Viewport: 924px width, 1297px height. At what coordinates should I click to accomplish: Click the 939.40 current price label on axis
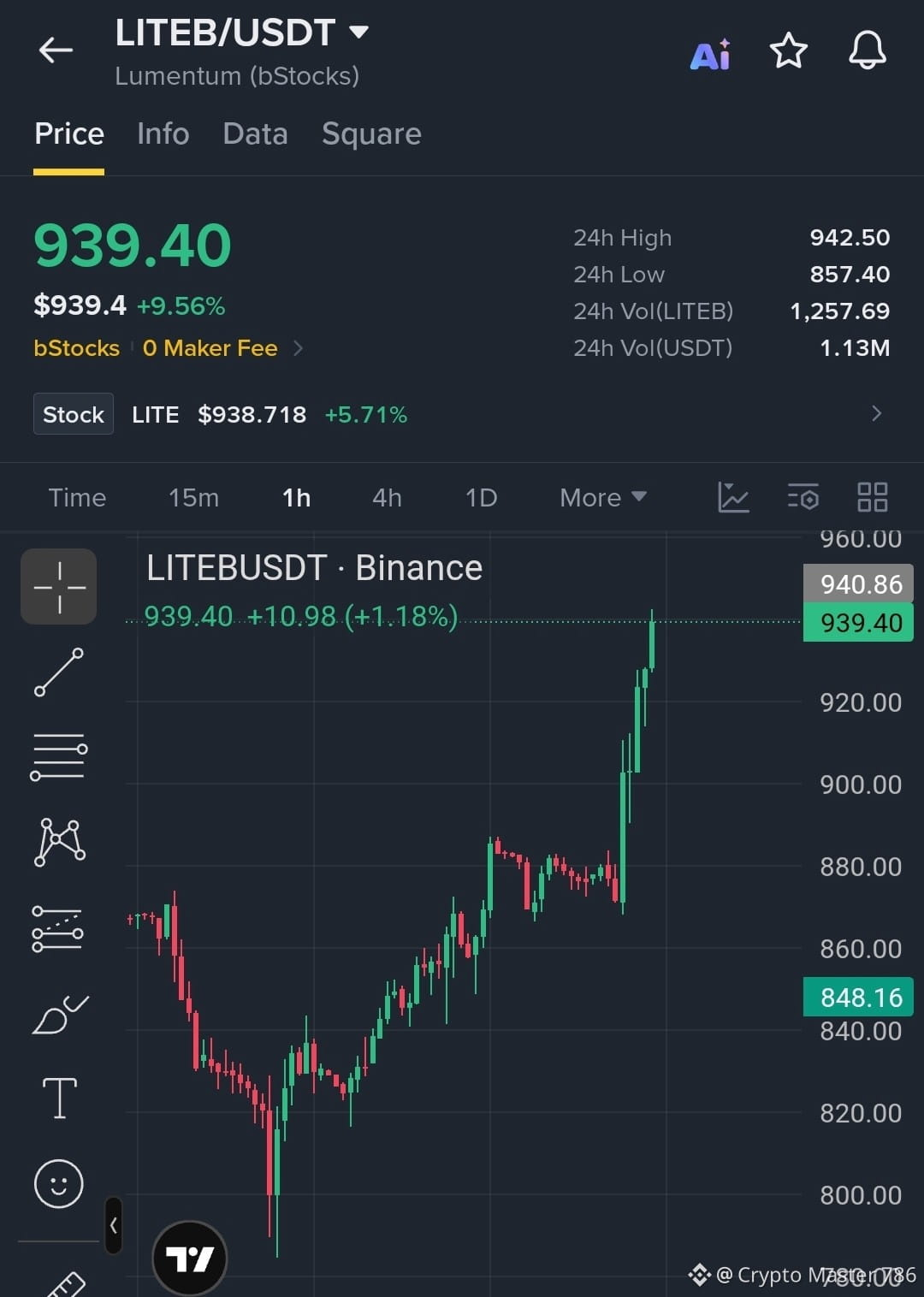(859, 623)
